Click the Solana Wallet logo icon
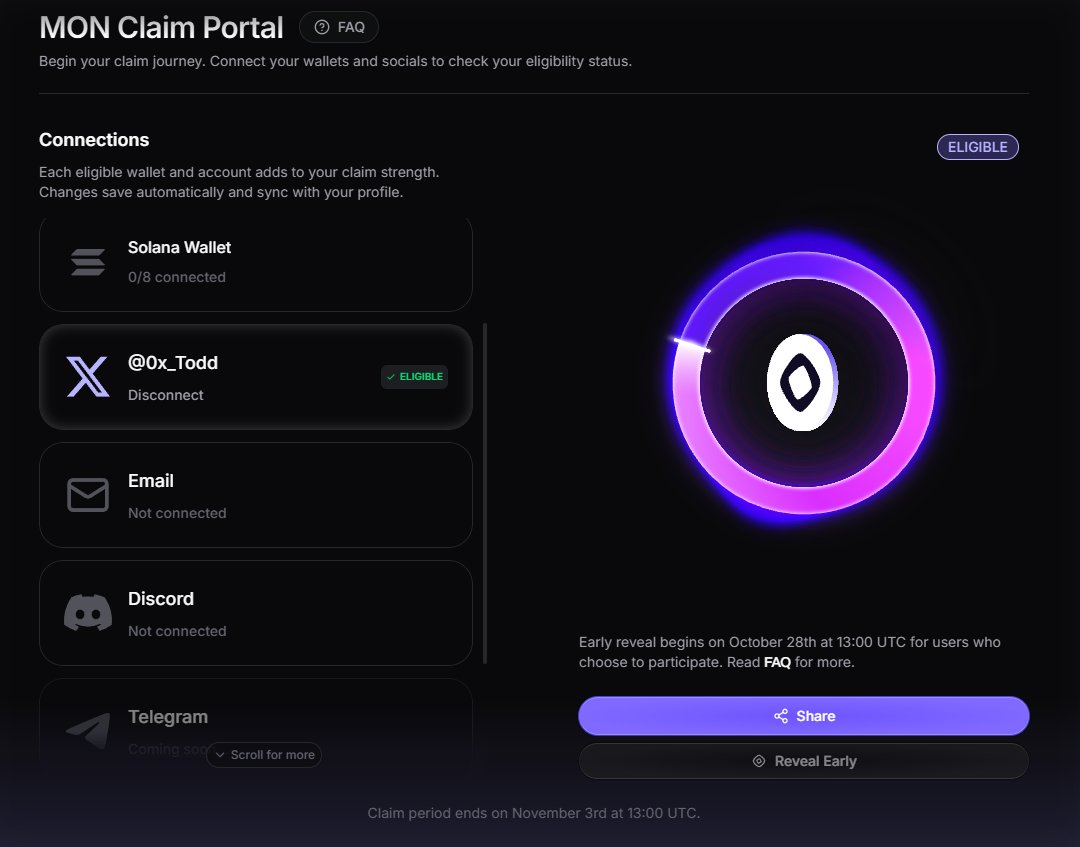 88,262
